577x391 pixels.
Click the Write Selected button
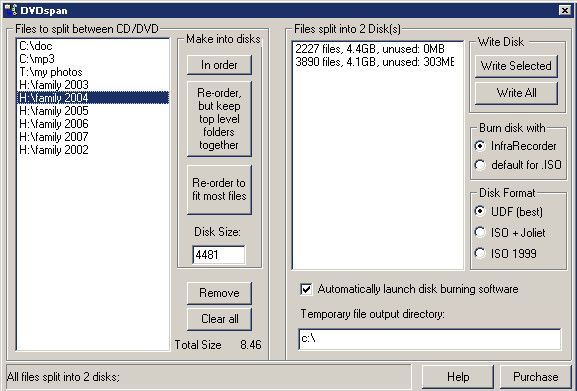point(516,66)
